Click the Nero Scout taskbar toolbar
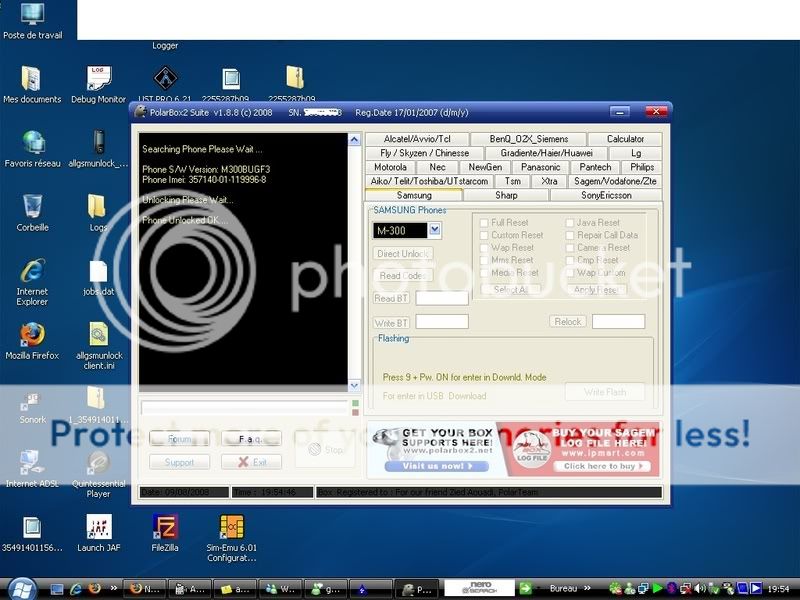The width and height of the screenshot is (800, 600). [x=480, y=588]
